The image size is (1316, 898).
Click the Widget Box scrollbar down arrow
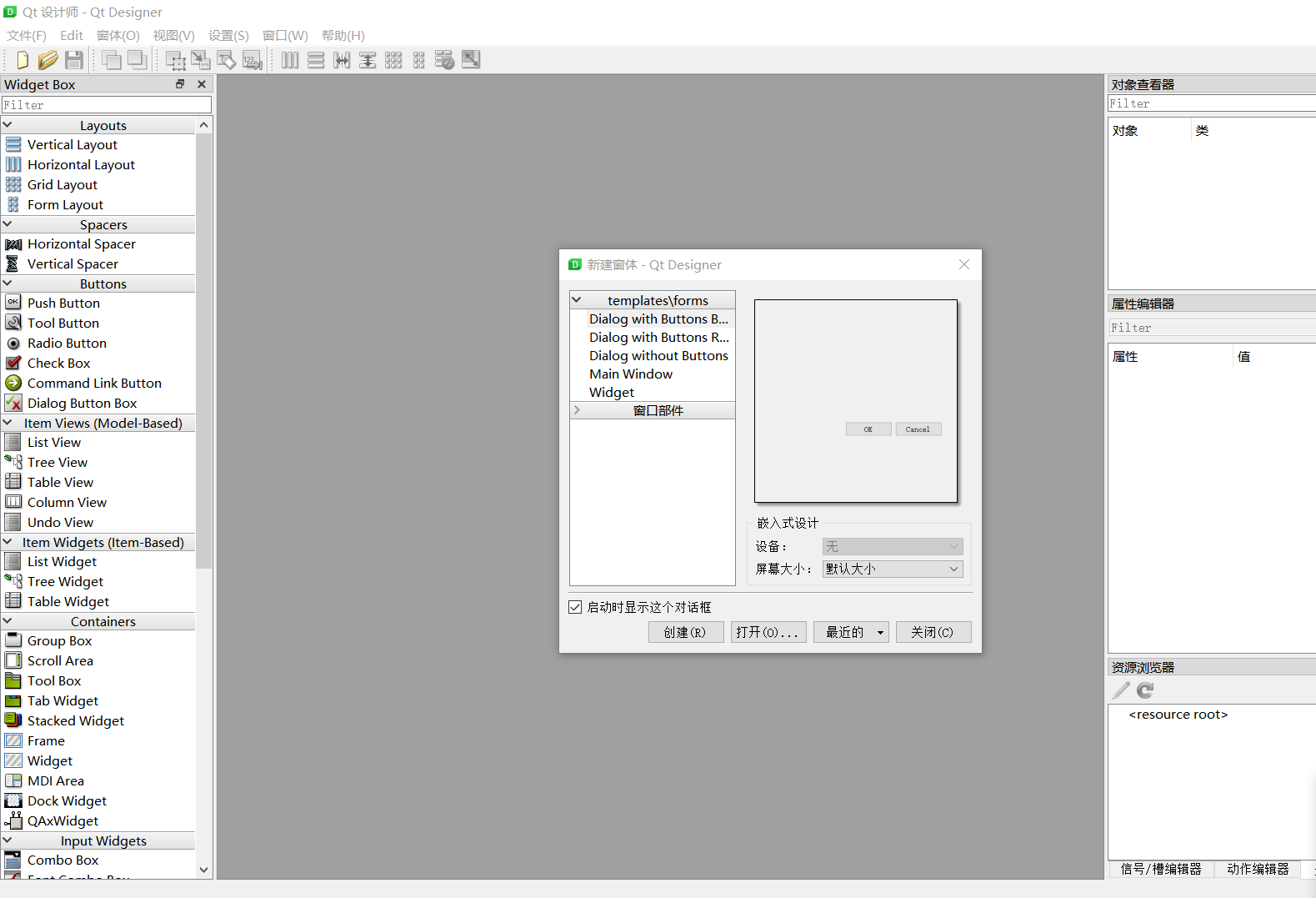204,870
